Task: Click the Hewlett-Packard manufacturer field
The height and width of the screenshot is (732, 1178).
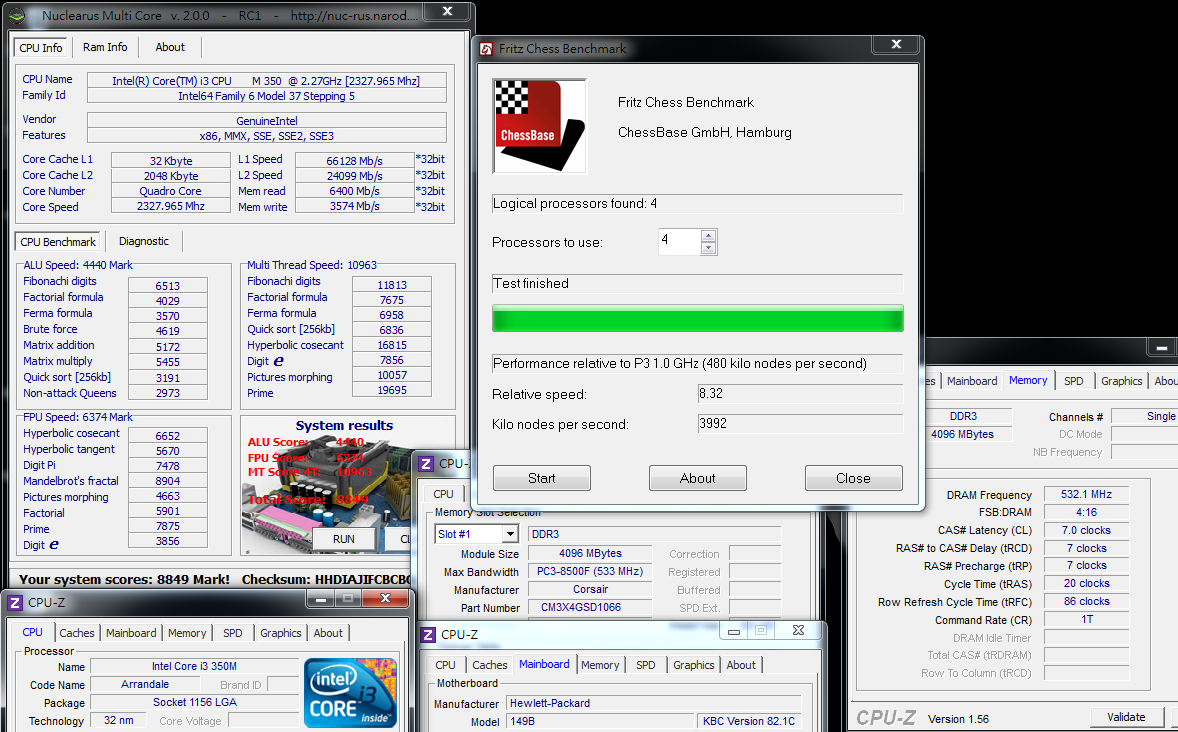Action: pos(654,703)
